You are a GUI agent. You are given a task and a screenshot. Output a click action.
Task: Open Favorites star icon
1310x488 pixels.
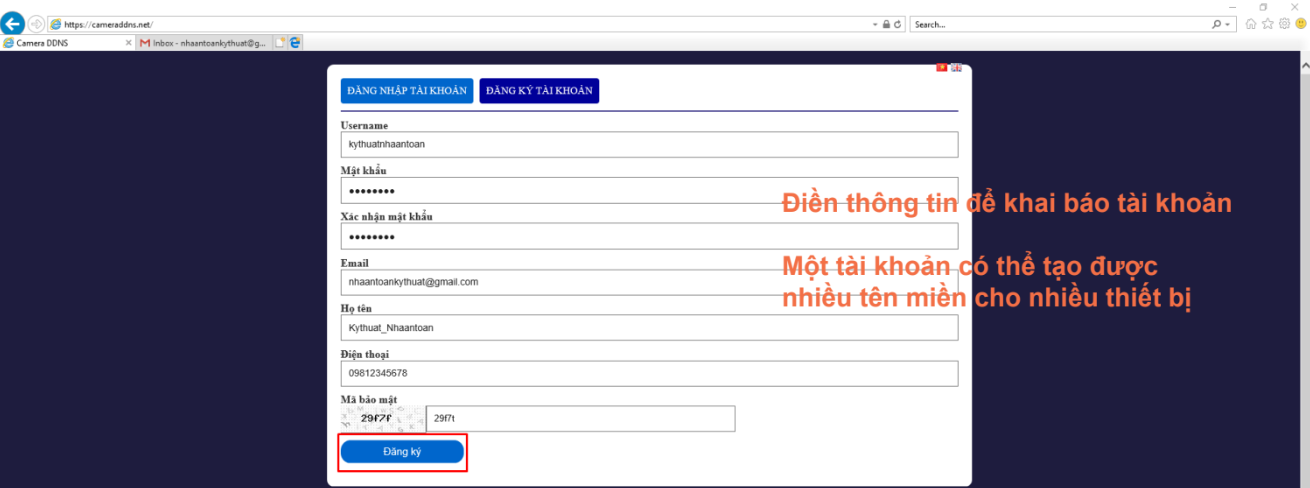(x=1267, y=24)
